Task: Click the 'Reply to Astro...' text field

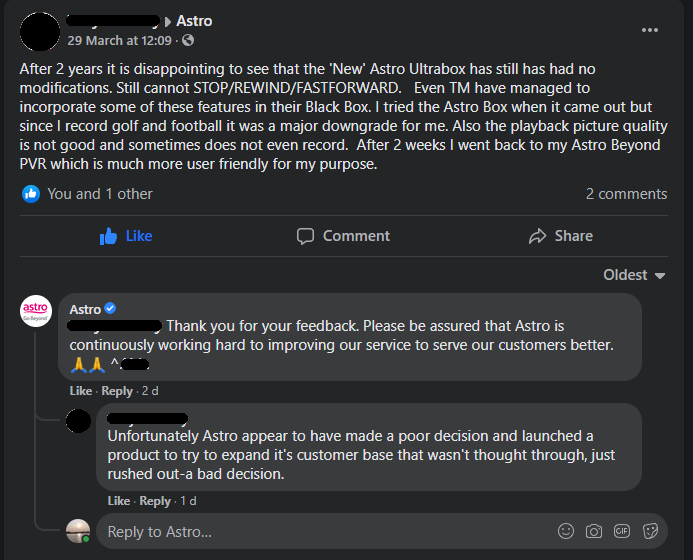Action: tap(320, 531)
